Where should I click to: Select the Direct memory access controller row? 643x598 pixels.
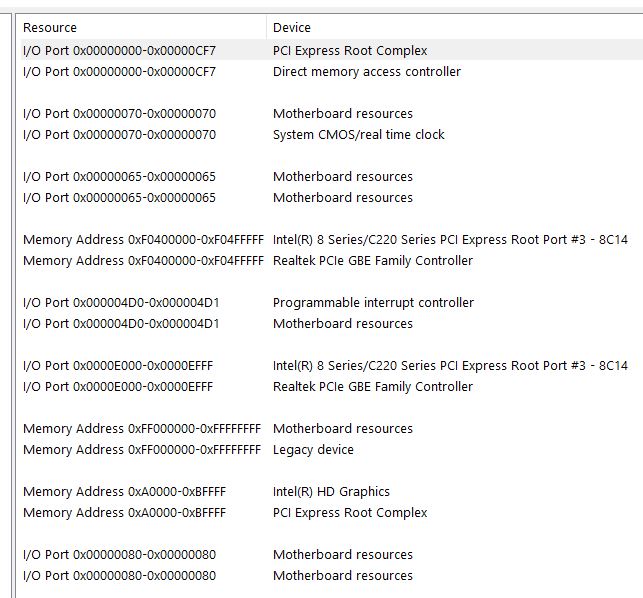[x=332, y=71]
